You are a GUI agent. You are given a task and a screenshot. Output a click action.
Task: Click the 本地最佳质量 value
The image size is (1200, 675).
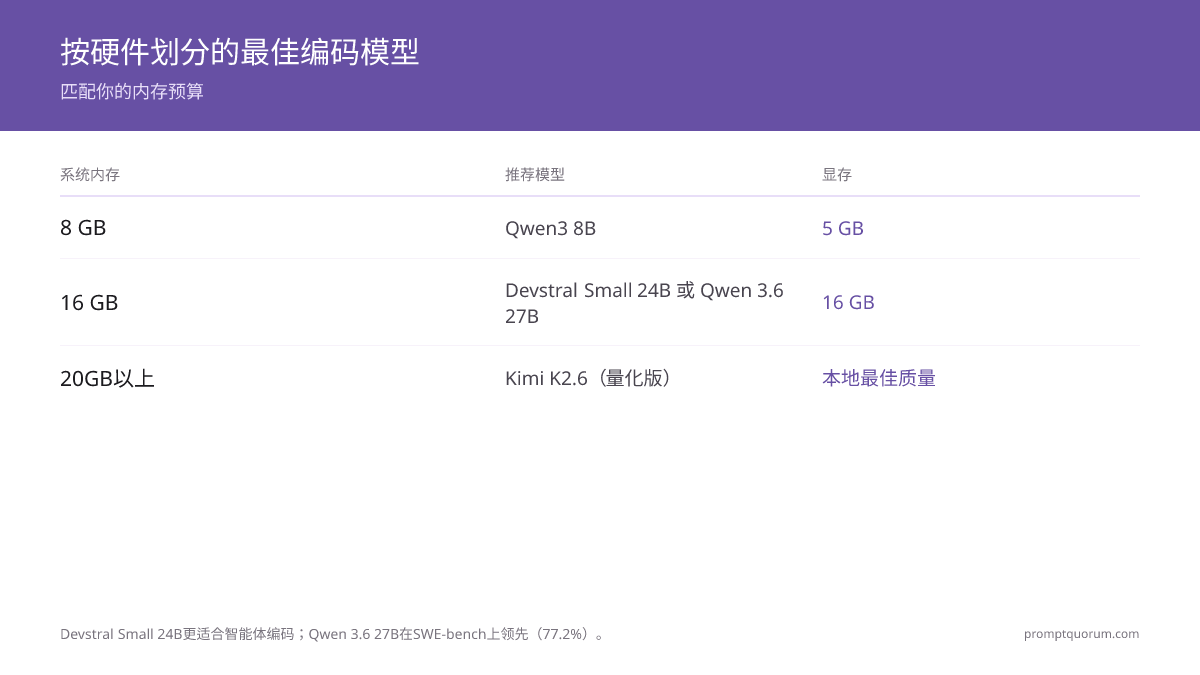point(879,379)
